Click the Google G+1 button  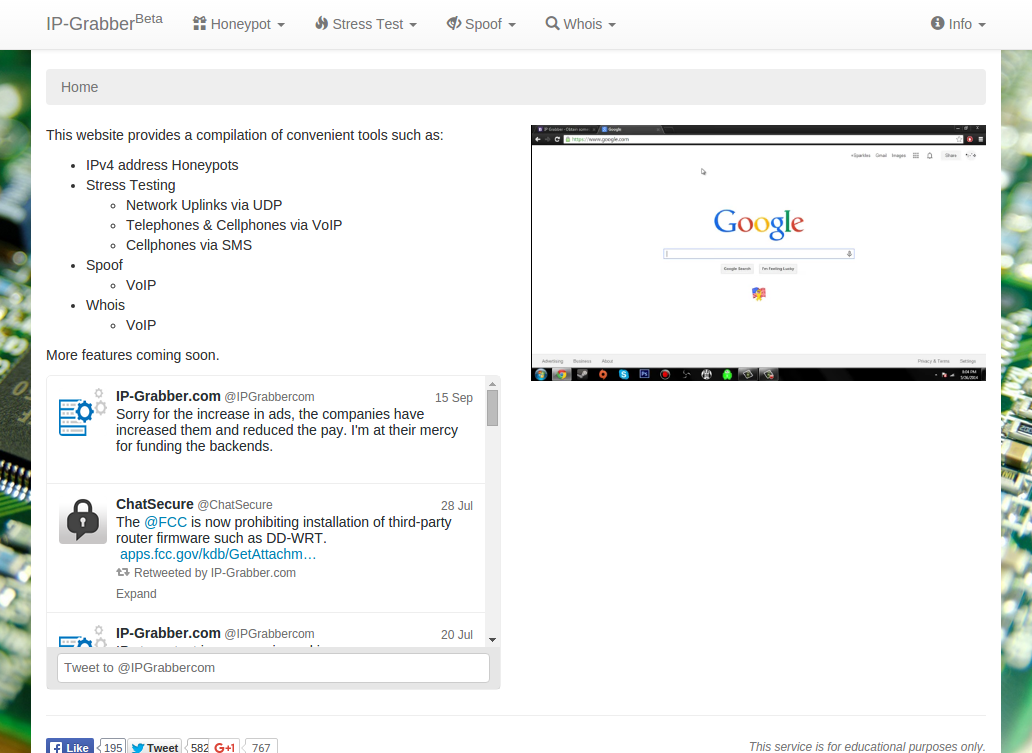224,746
